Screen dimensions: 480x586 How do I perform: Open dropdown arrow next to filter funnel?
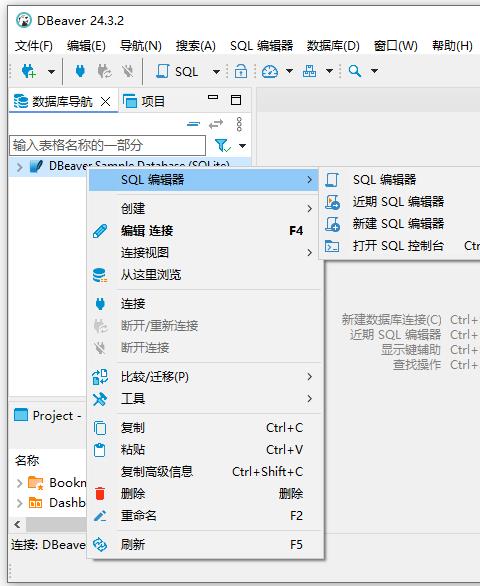[x=243, y=146]
